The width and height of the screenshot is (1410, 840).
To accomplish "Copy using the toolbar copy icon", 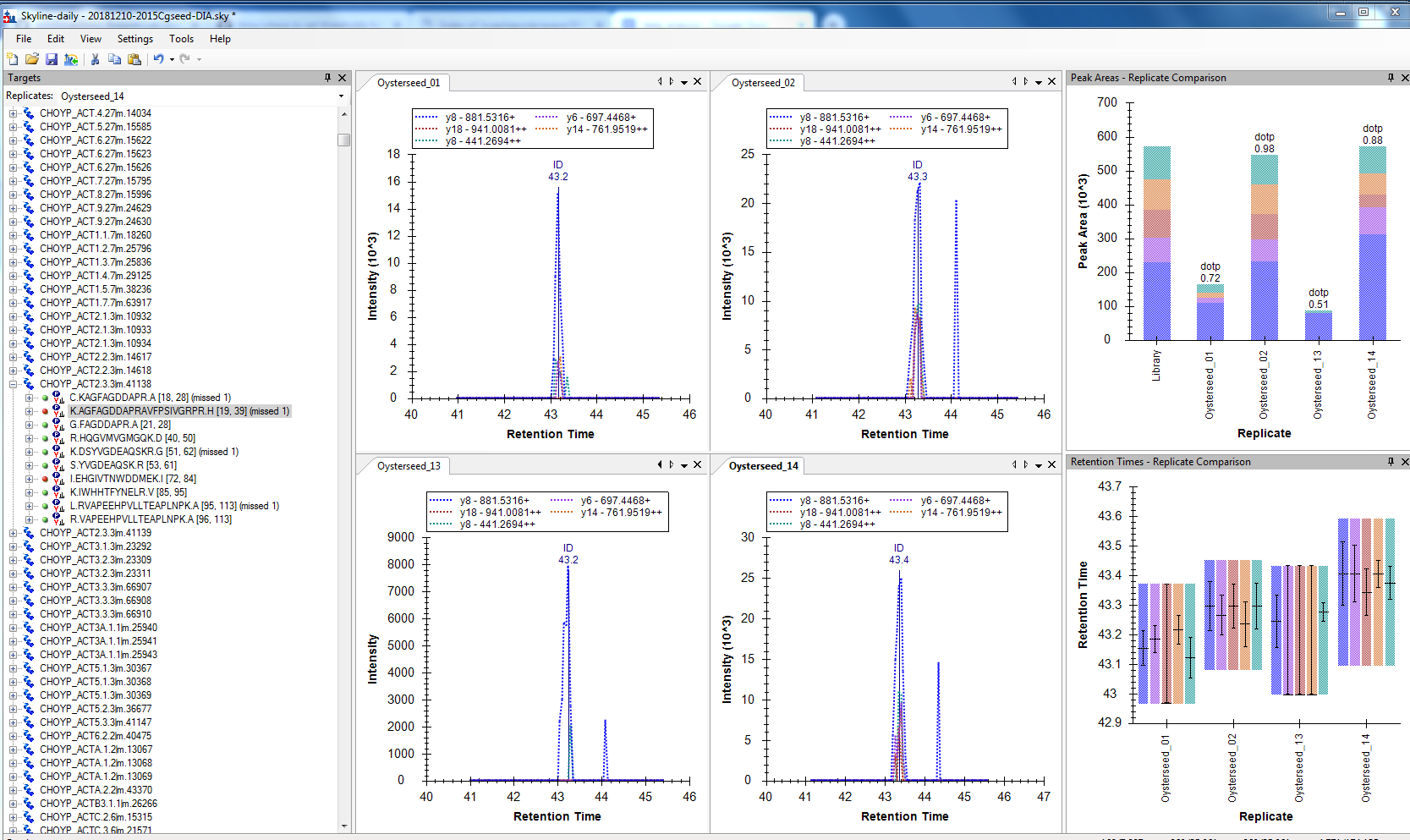I will pyautogui.click(x=115, y=58).
